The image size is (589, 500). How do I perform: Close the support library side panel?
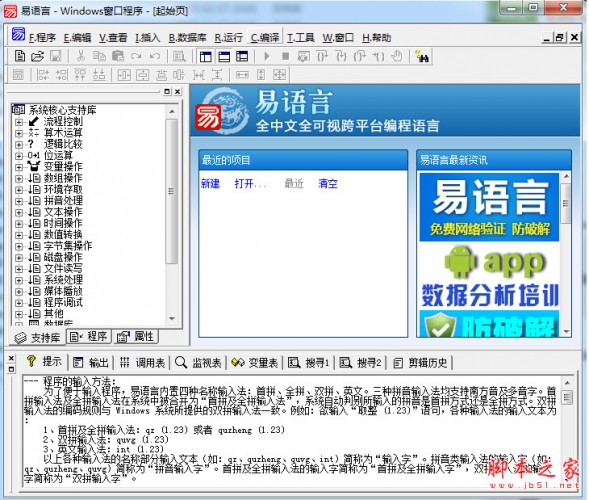click(x=178, y=91)
